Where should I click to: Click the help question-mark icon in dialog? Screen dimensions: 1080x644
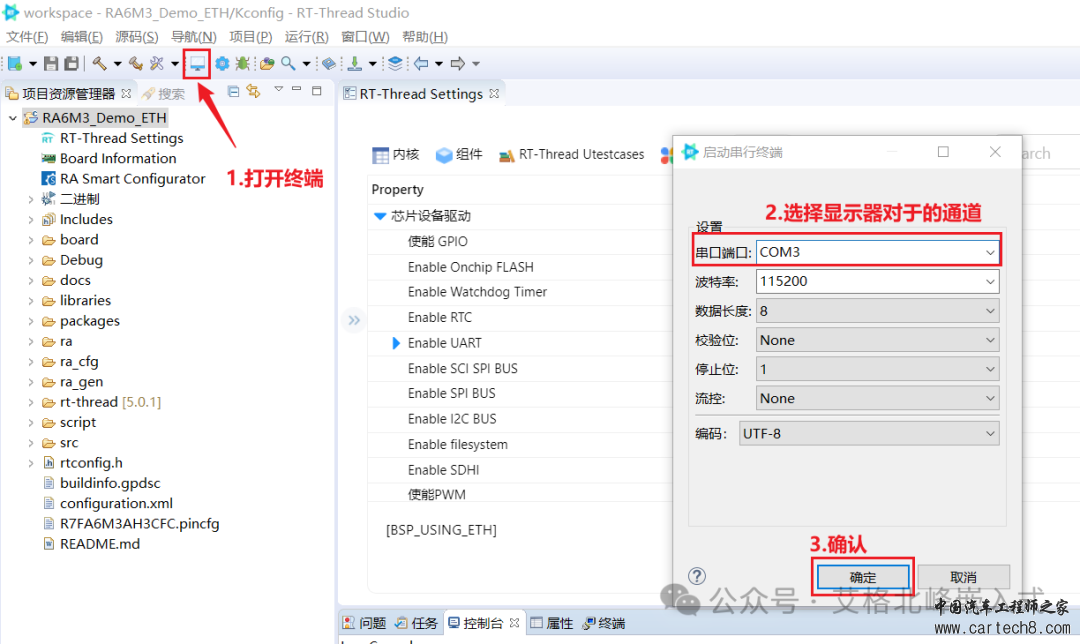[697, 576]
